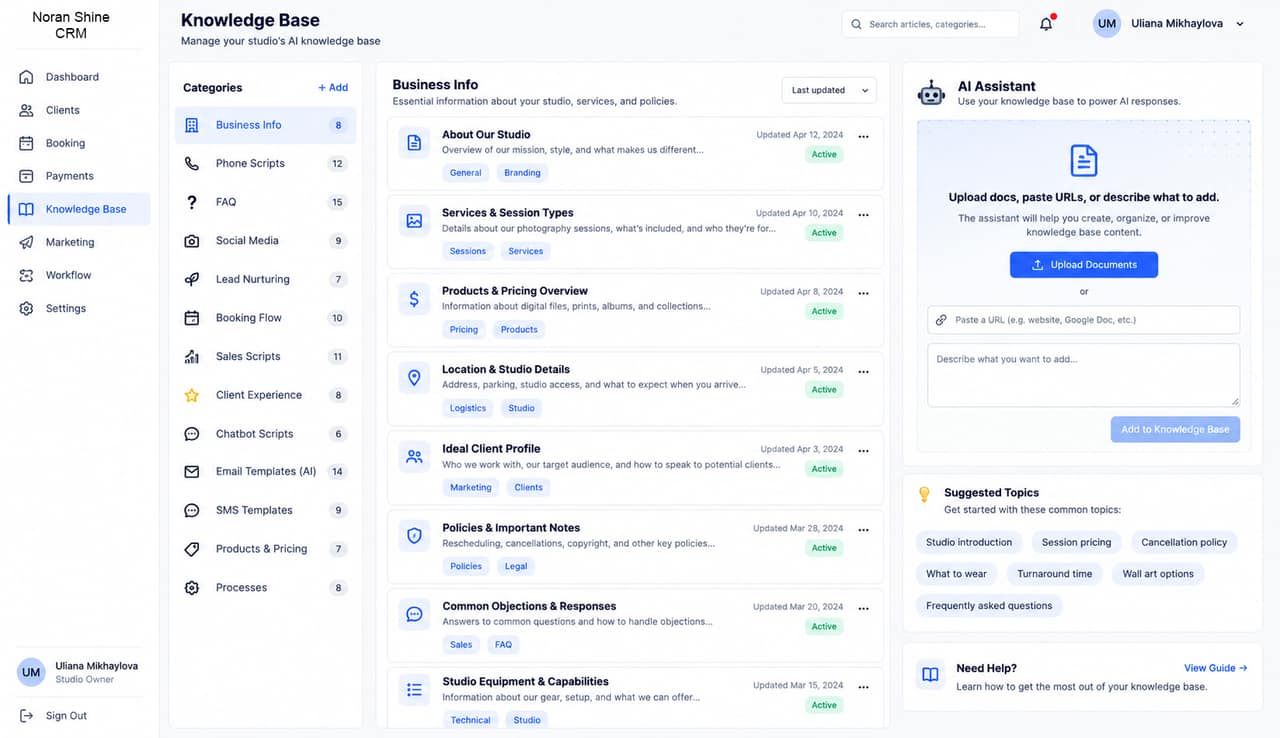This screenshot has width=1280, height=738.
Task: Click the Paste a URL input field
Action: point(1084,320)
